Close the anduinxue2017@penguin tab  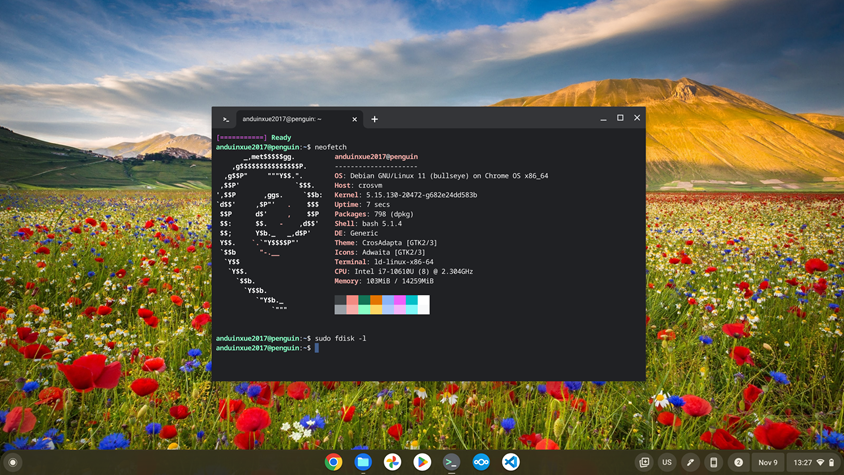pyautogui.click(x=354, y=119)
